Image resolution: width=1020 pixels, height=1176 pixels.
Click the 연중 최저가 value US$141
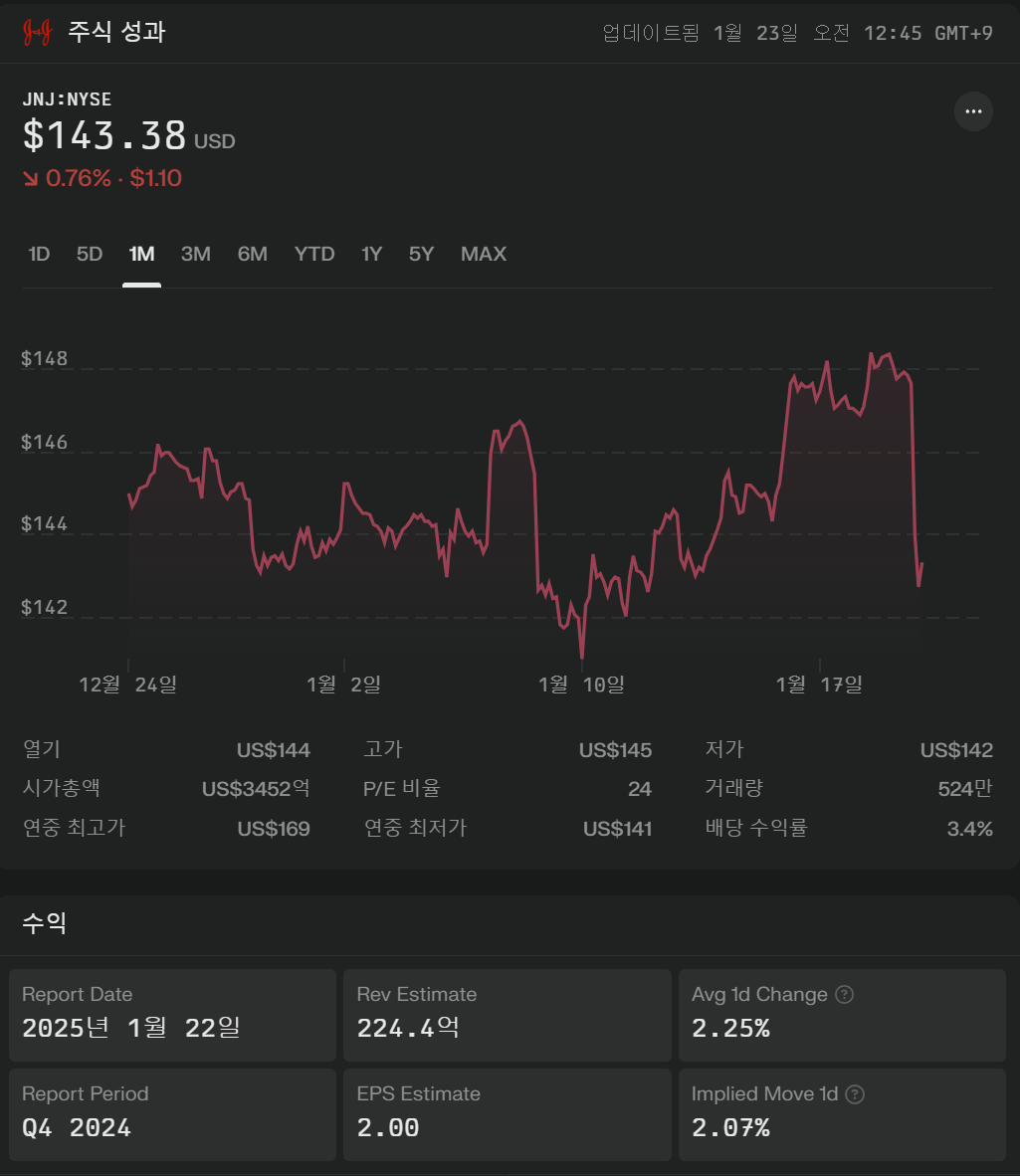(617, 829)
